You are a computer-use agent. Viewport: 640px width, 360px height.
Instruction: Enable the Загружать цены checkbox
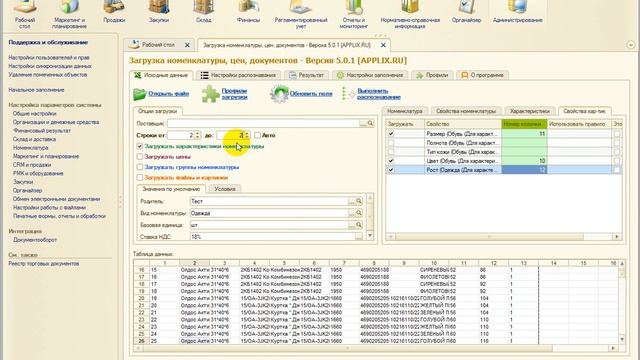[140, 157]
